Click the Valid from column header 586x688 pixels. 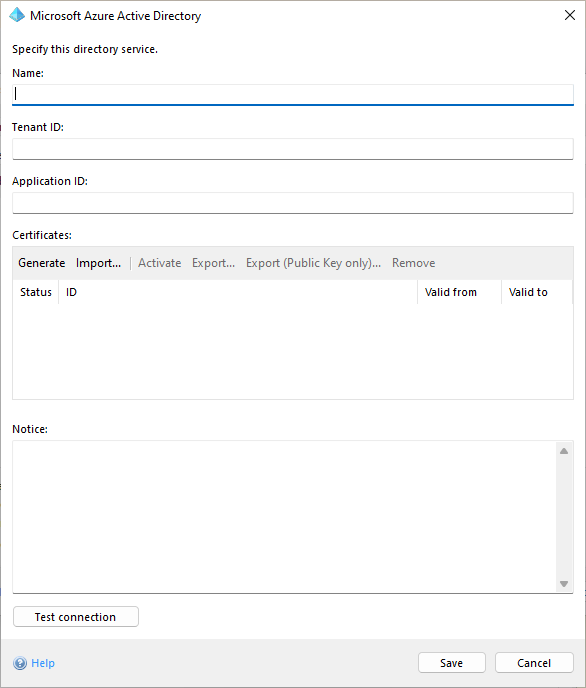click(459, 292)
